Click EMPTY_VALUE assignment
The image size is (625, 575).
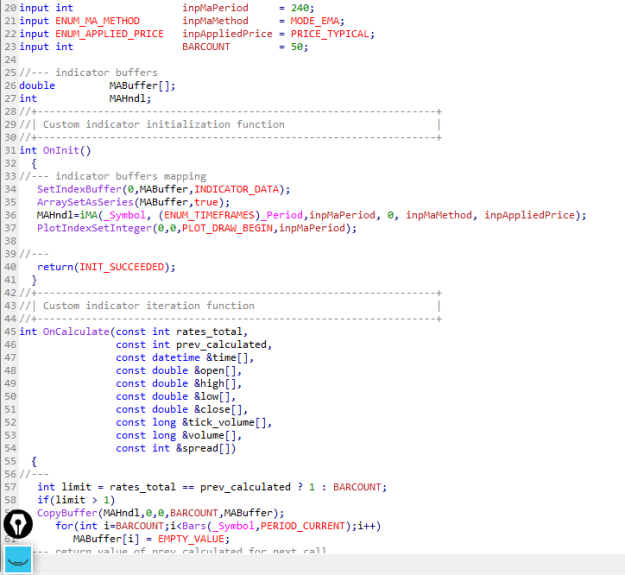[191, 539]
